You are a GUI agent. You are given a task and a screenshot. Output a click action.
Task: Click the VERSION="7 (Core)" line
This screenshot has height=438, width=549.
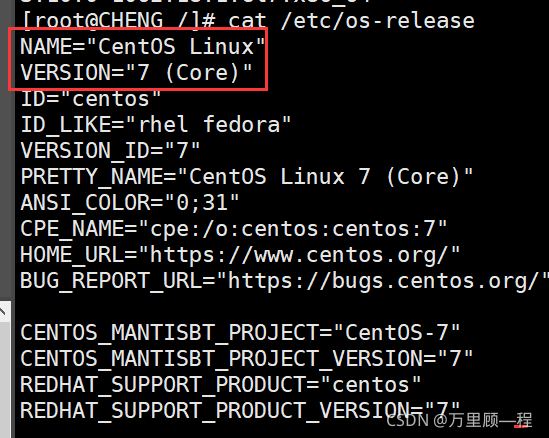coord(136,72)
